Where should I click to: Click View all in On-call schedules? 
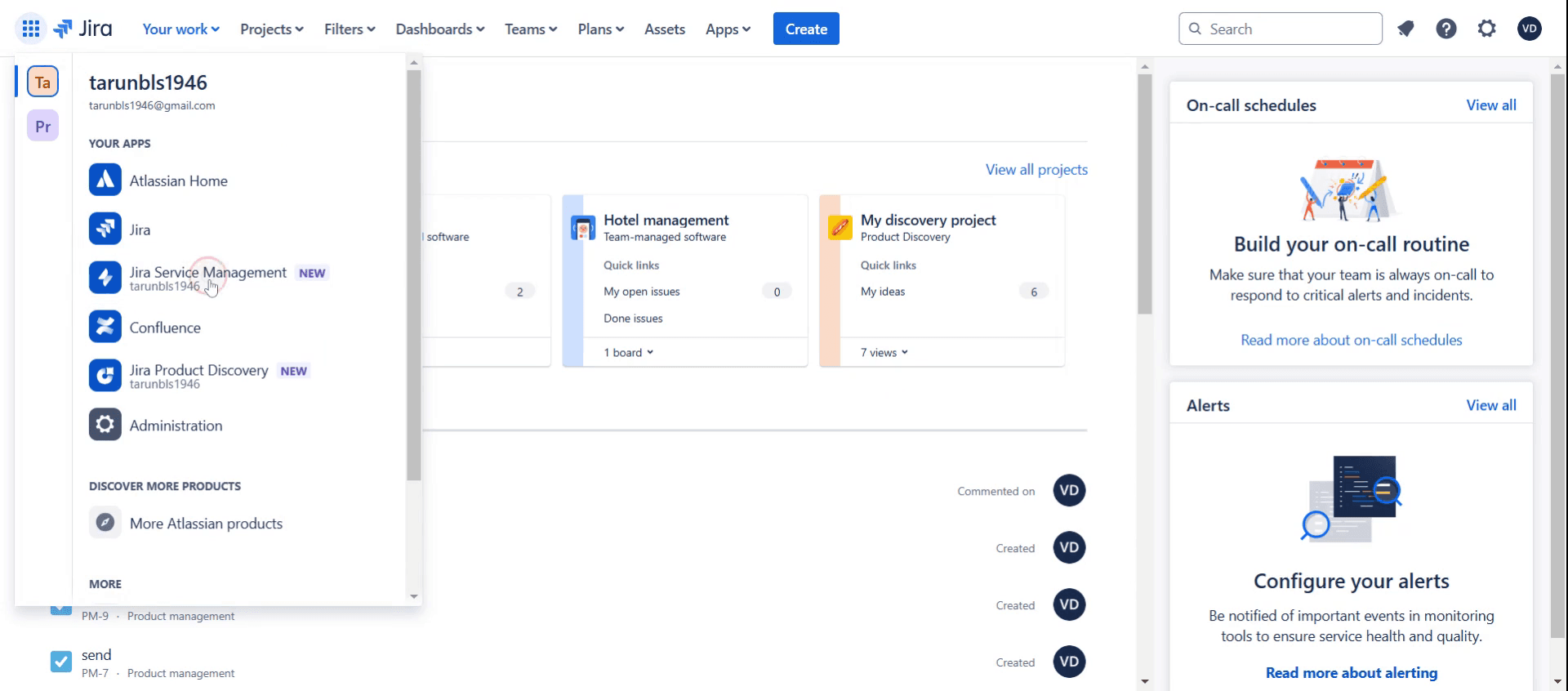tap(1490, 105)
